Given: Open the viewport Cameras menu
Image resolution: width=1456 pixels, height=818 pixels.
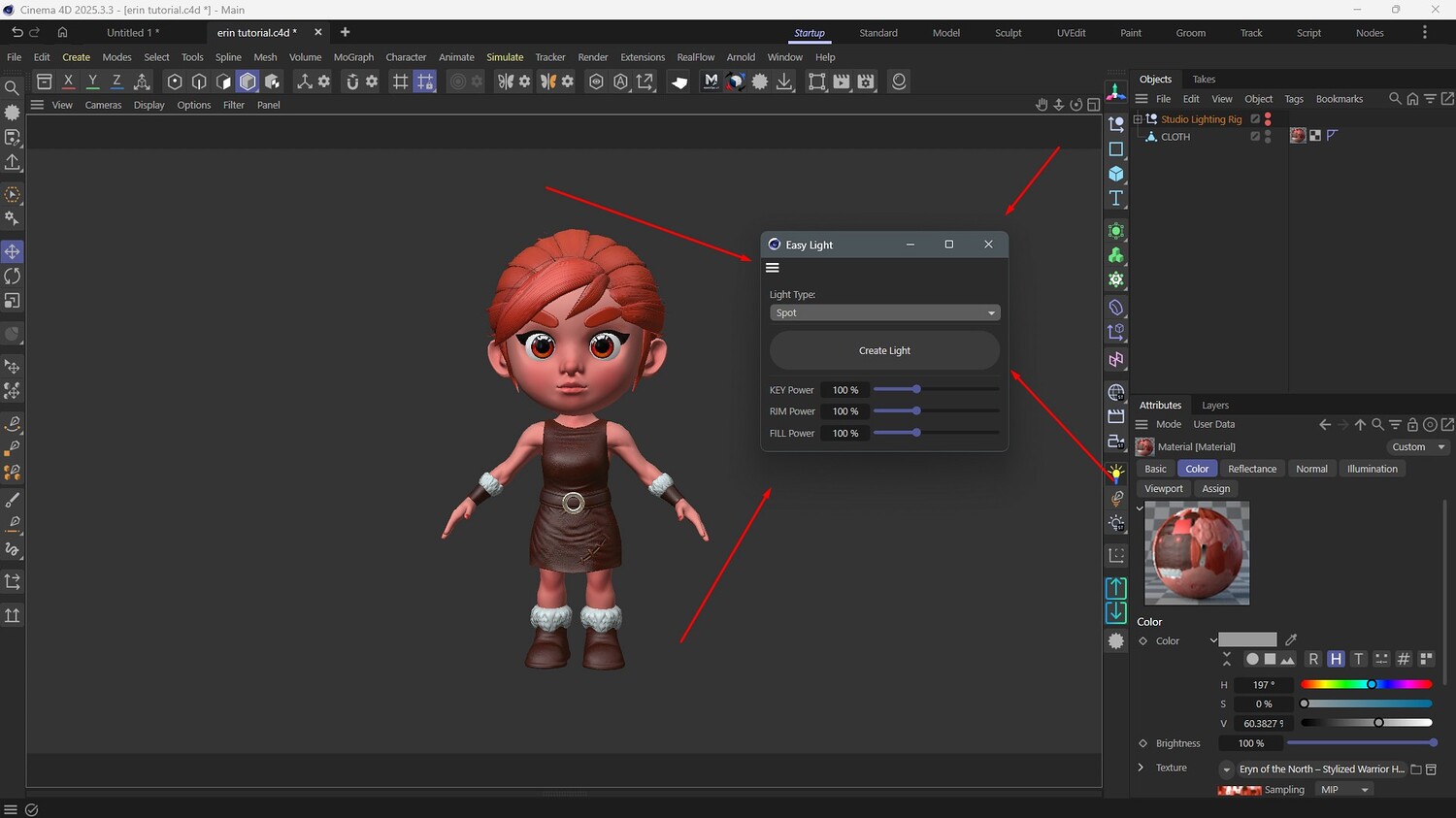Looking at the screenshot, I should 103,105.
